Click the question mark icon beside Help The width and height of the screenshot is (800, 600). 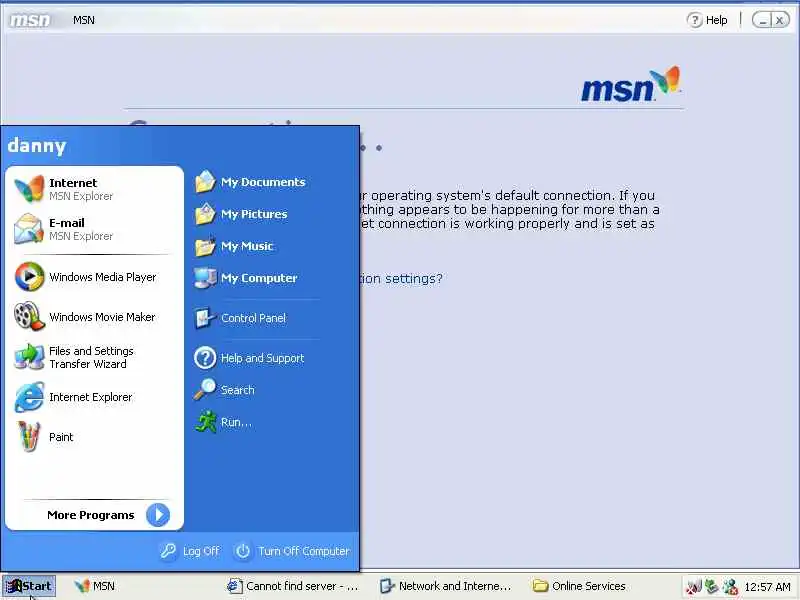694,20
